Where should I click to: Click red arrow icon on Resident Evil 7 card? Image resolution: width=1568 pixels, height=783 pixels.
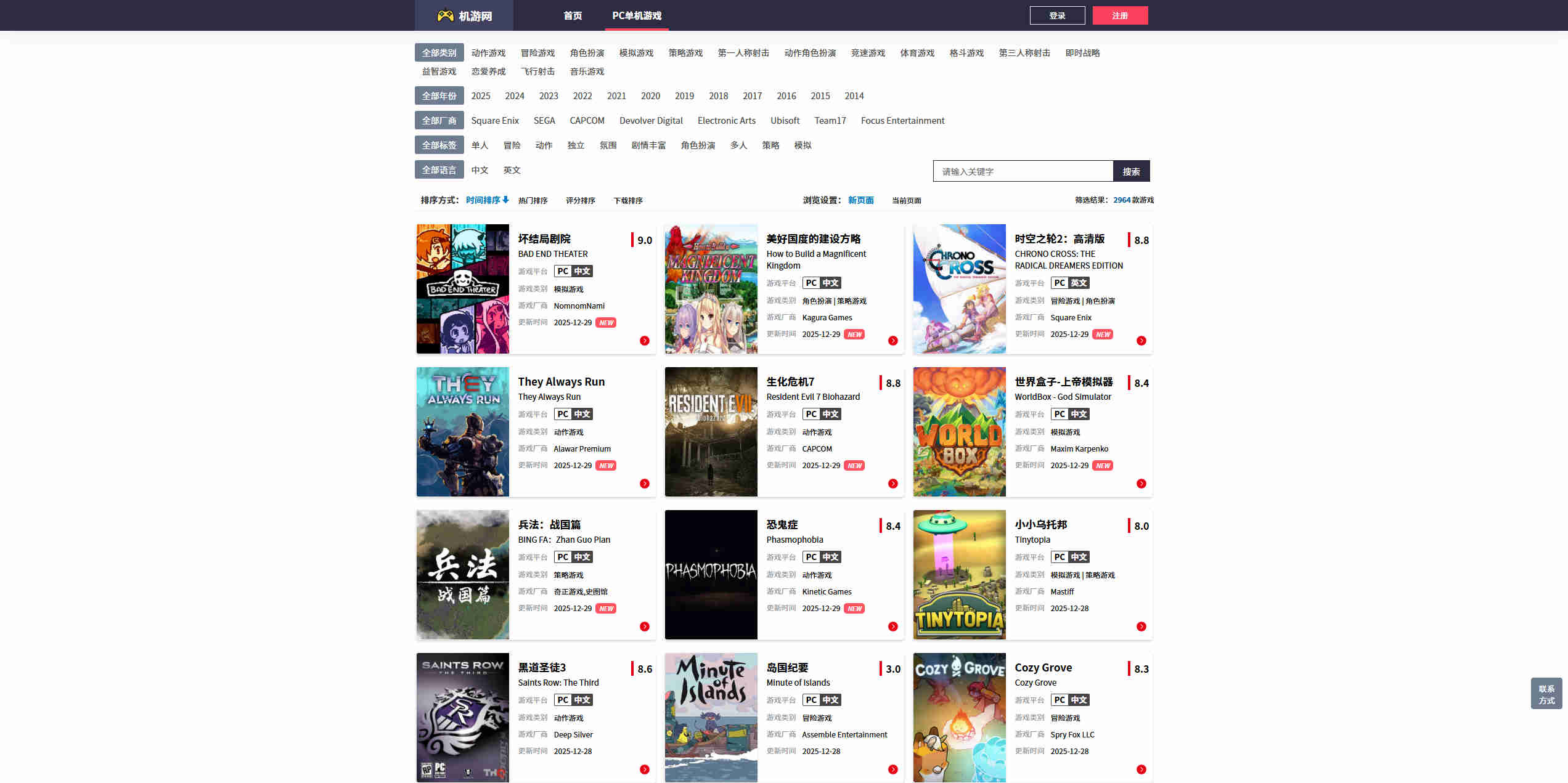point(893,484)
